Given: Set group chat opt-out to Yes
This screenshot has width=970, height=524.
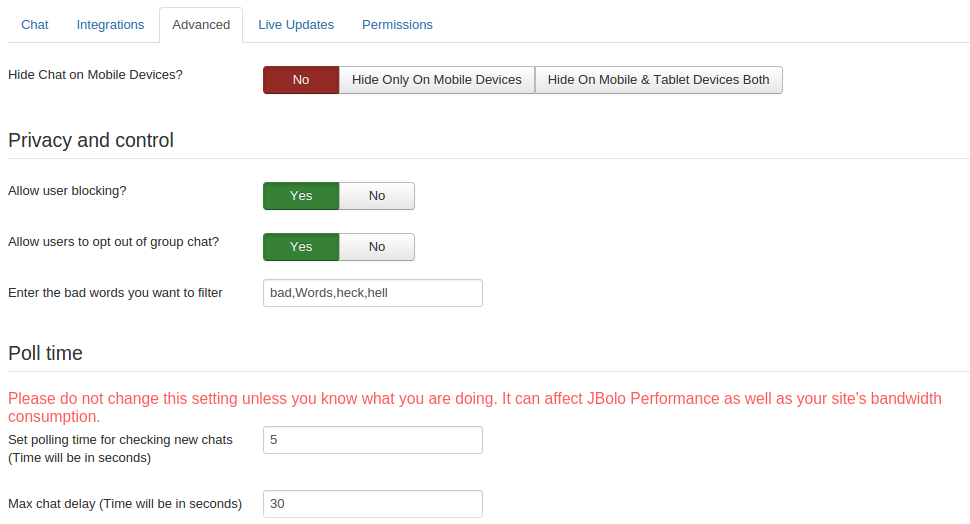Looking at the screenshot, I should 301,247.
